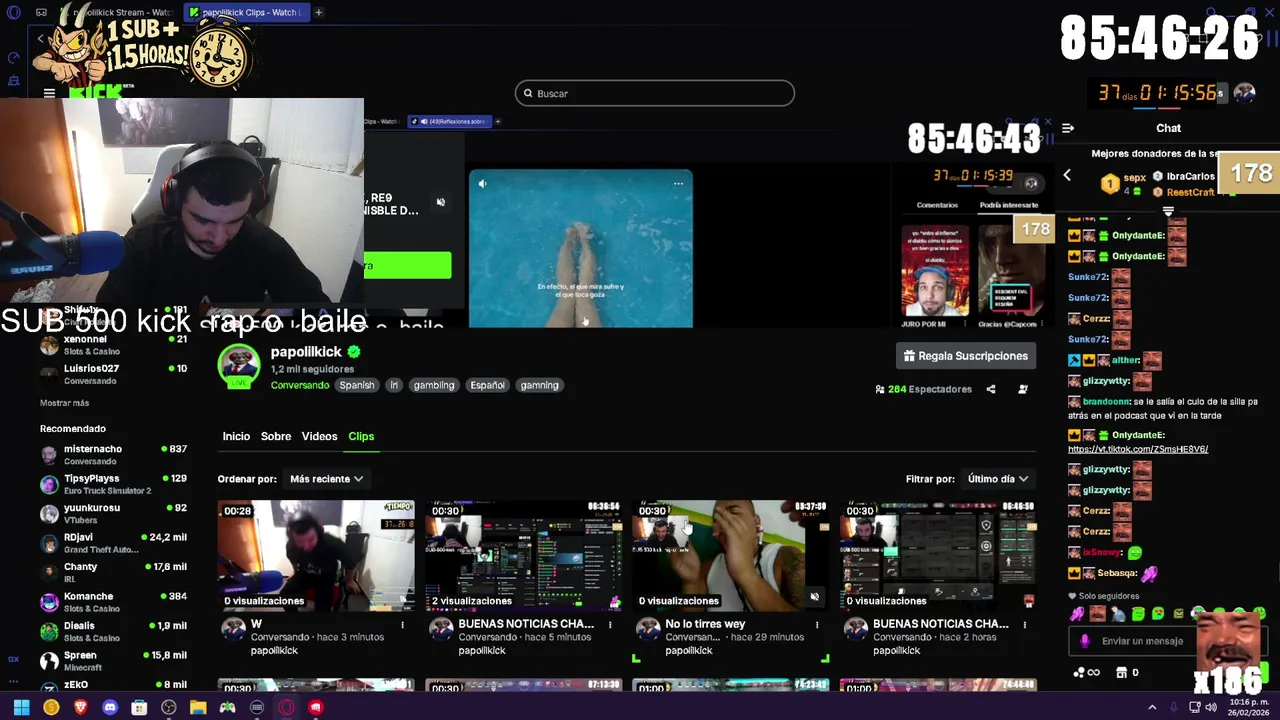Open xenonnel in followed channels
The width and height of the screenshot is (1280, 720).
tap(113, 345)
